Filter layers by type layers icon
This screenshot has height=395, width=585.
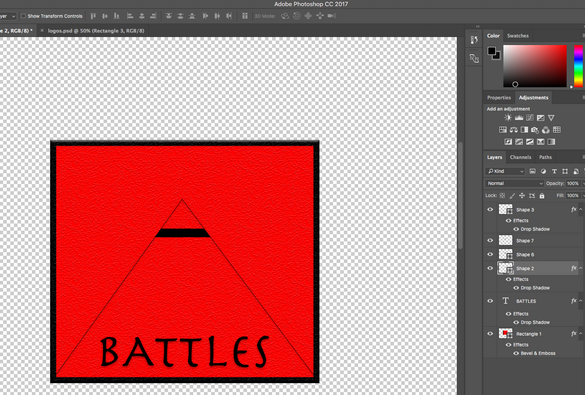554,171
